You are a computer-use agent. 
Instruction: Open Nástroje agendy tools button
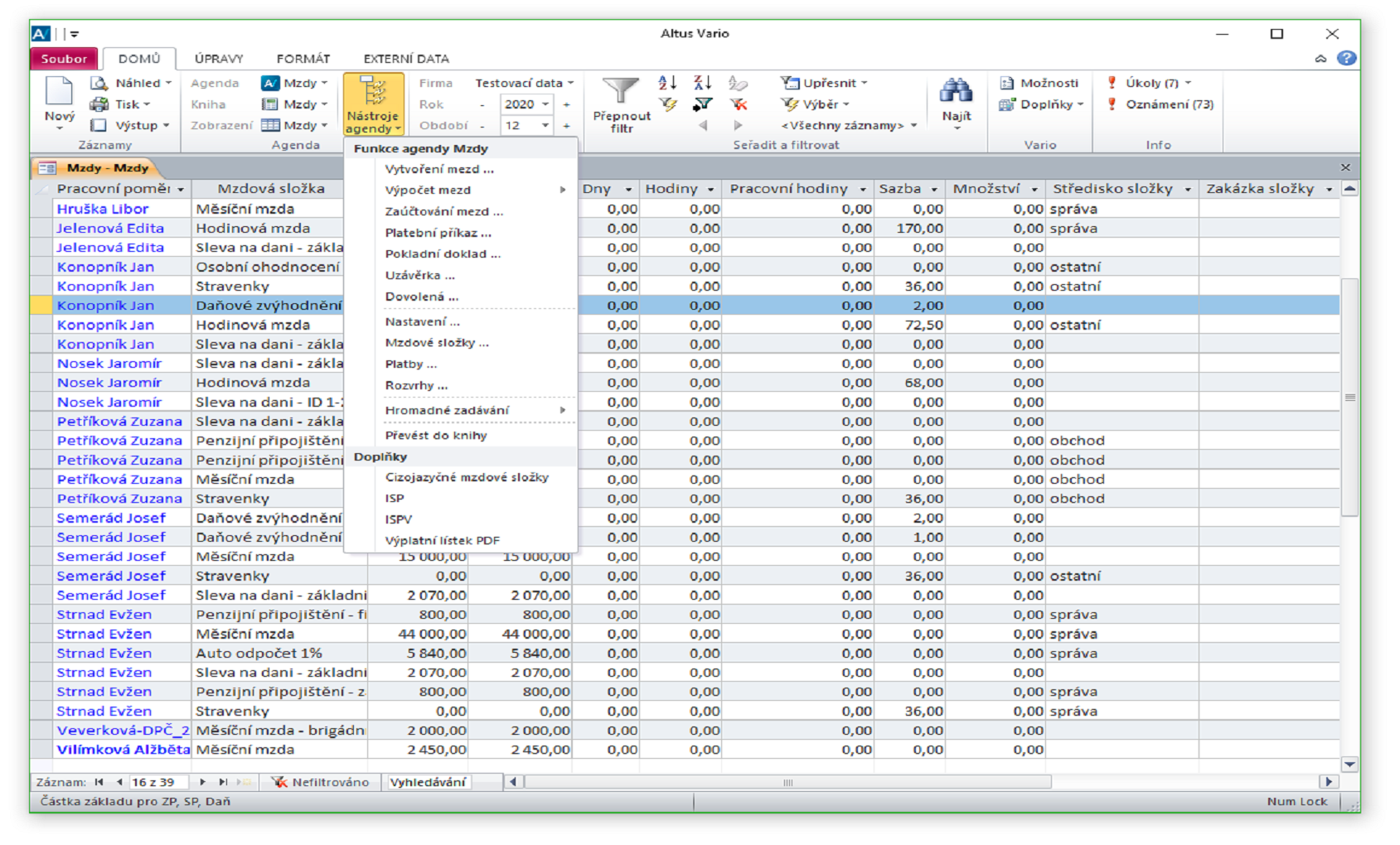pyautogui.click(x=374, y=104)
